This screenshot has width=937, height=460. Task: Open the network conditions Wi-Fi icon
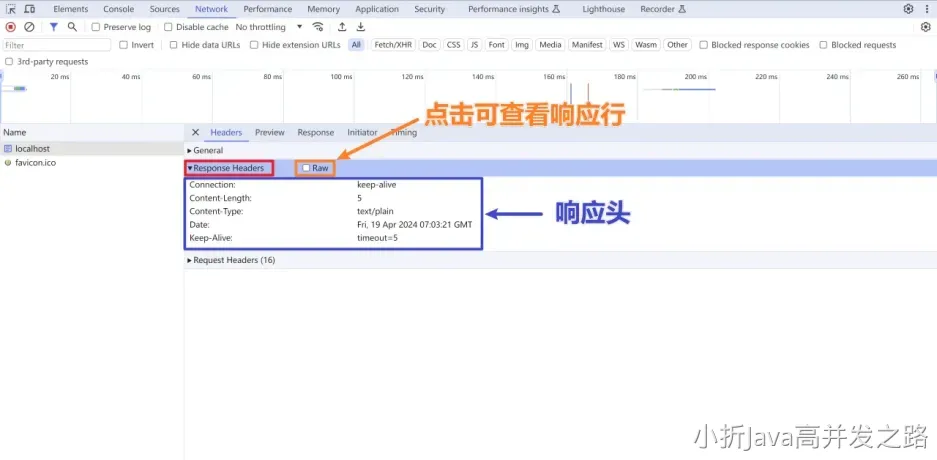[x=318, y=27]
